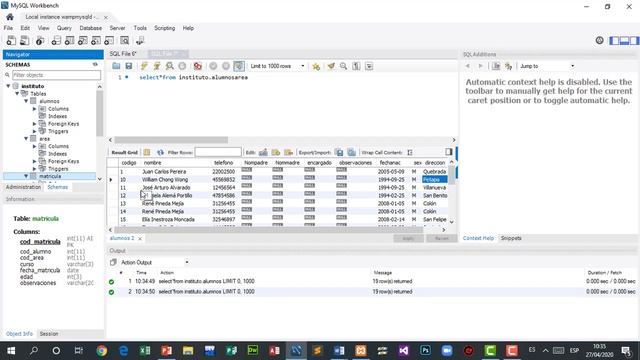Refresh the schemas list icon
Screen dimensions: 640x360
(x=95, y=64)
